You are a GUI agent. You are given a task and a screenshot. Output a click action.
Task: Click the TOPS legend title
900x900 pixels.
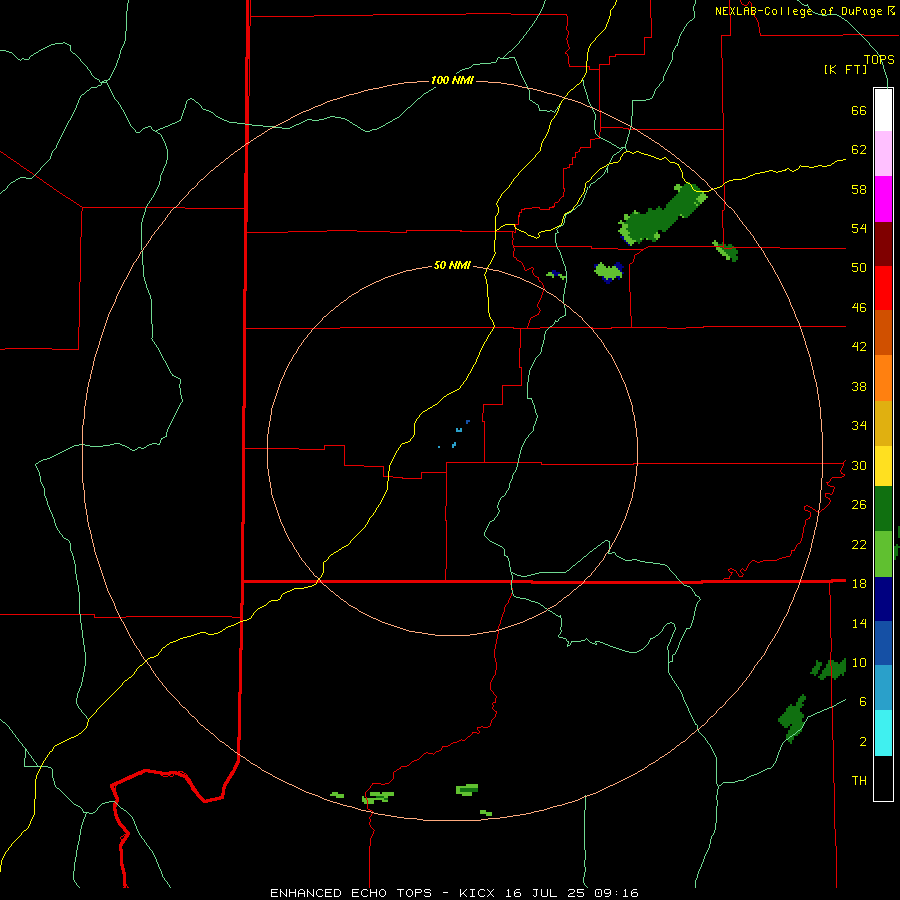click(x=879, y=60)
